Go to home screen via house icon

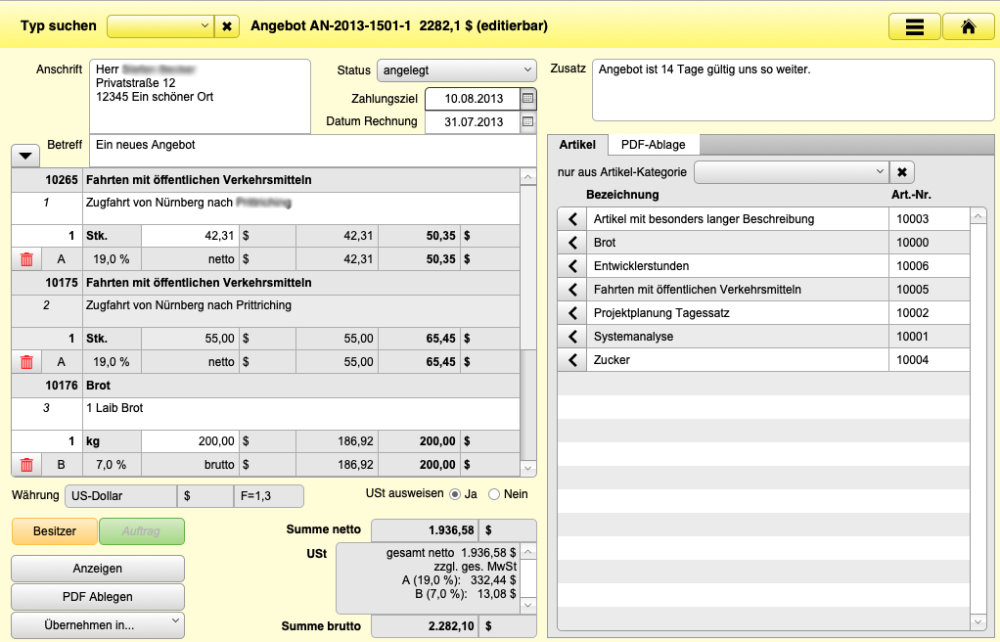(968, 27)
